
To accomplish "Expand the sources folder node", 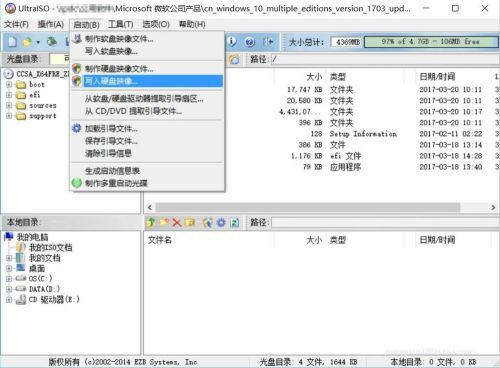I will click(x=9, y=106).
